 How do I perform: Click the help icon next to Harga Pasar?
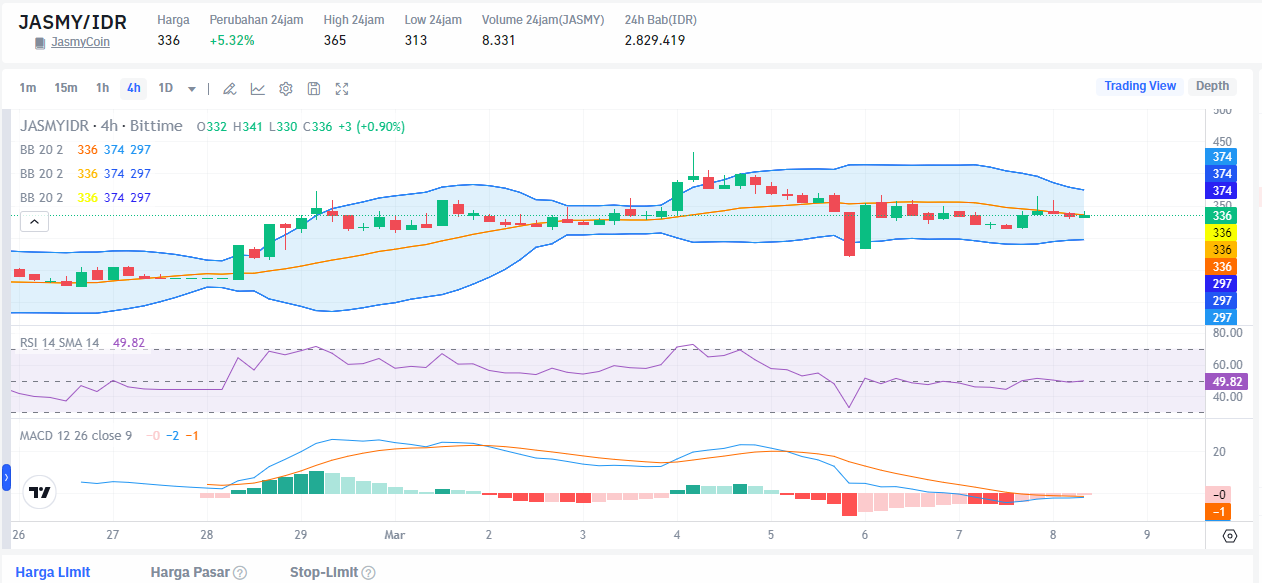coord(240,573)
